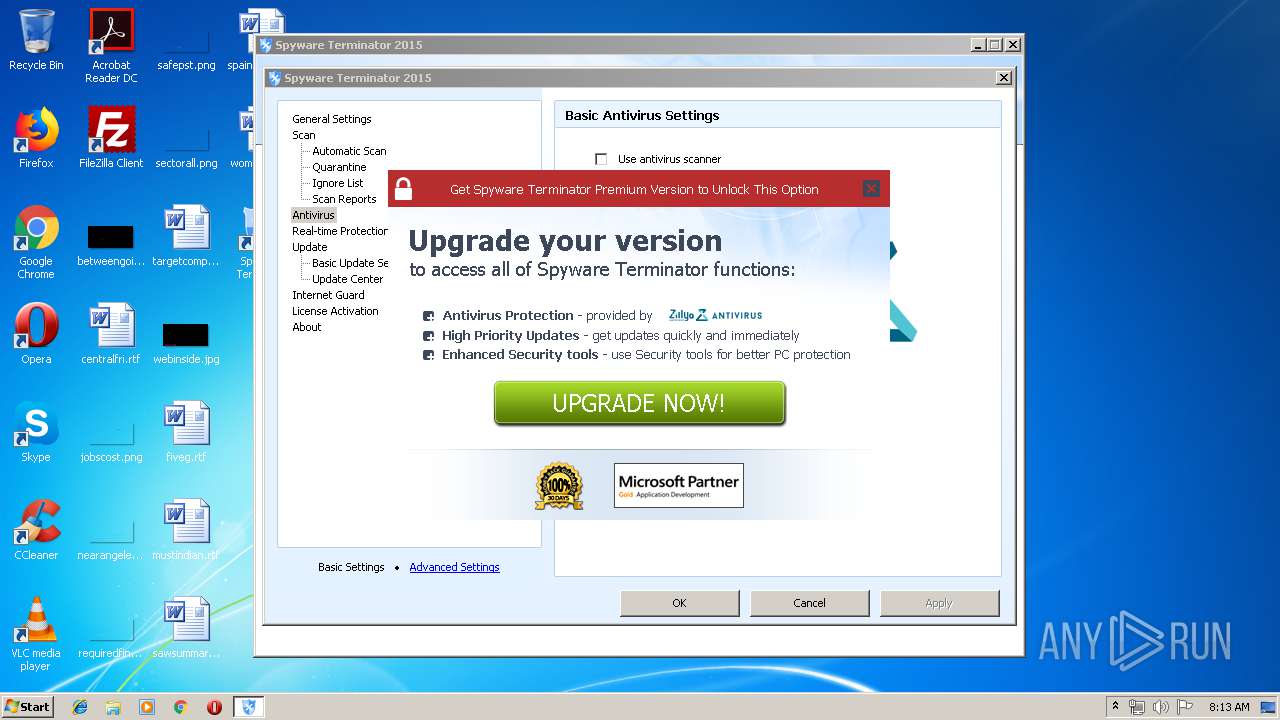
Task: Select Real-time Protection tree item
Action: [x=340, y=231]
